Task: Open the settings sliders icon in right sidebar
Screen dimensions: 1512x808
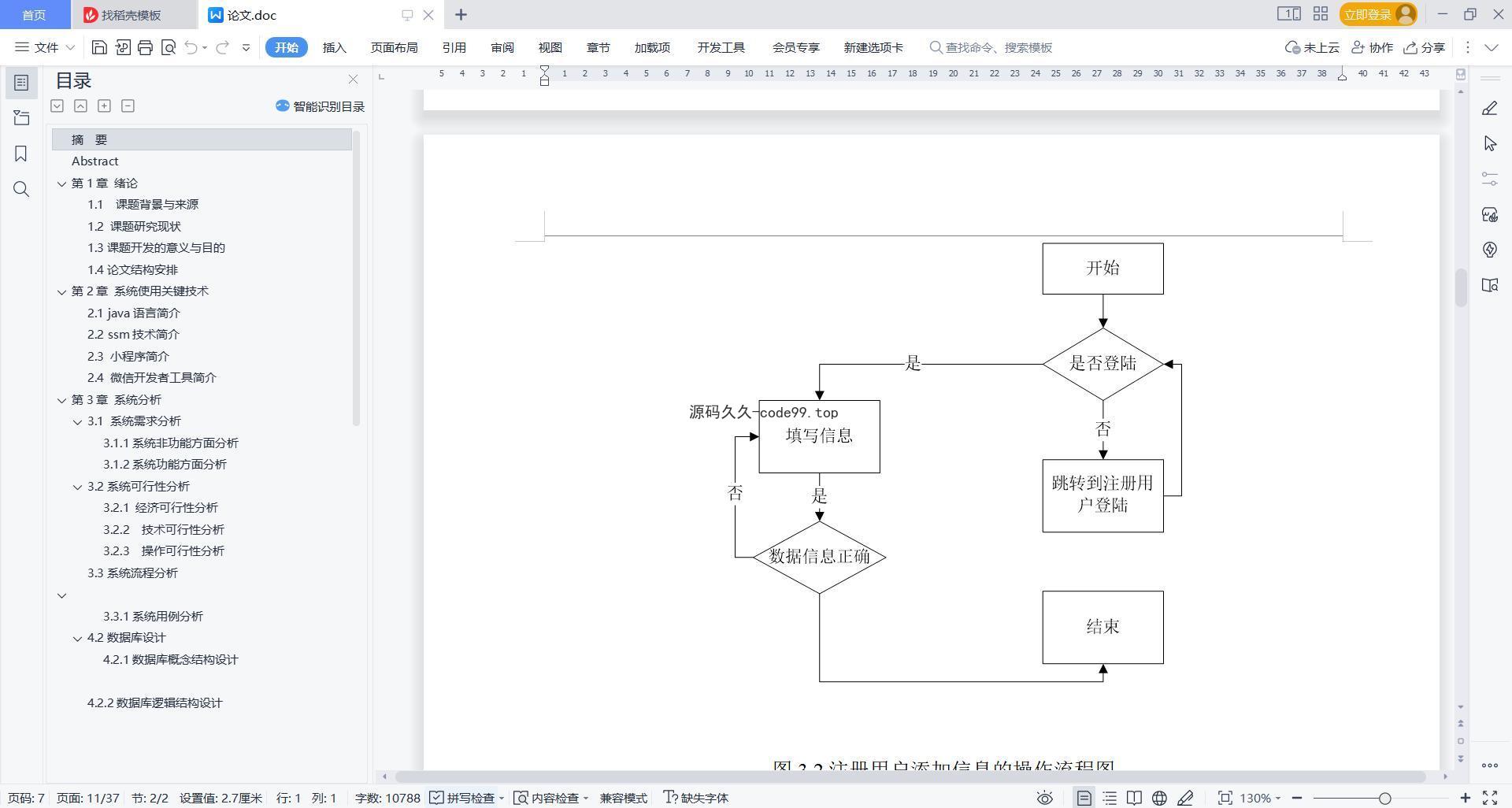Action: point(1489,179)
